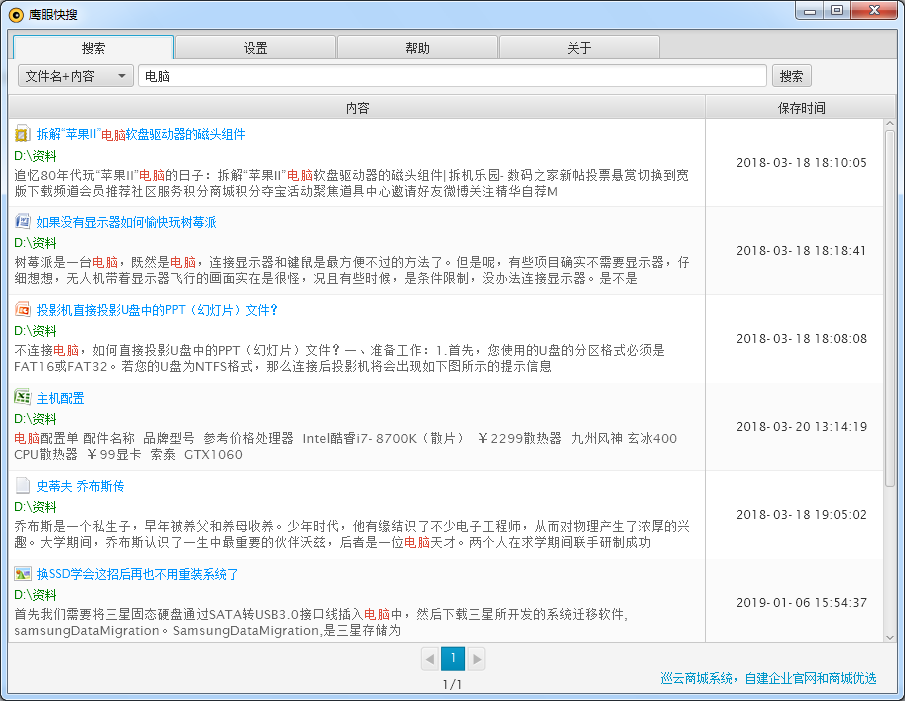Click the Excel icon beside 主机配置
The width and height of the screenshot is (905, 701).
coord(23,398)
